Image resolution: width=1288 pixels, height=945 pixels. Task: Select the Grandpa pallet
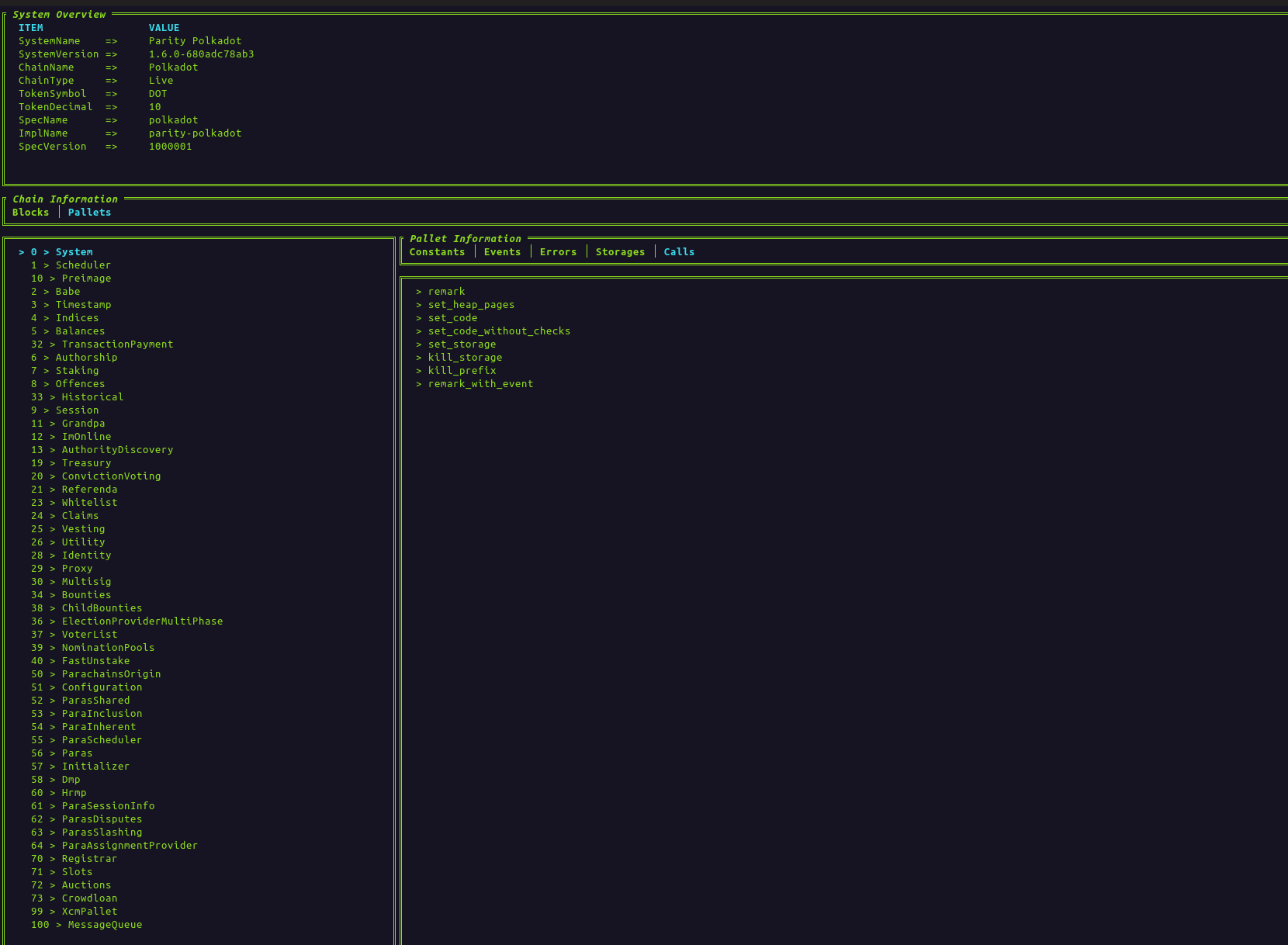coord(68,424)
